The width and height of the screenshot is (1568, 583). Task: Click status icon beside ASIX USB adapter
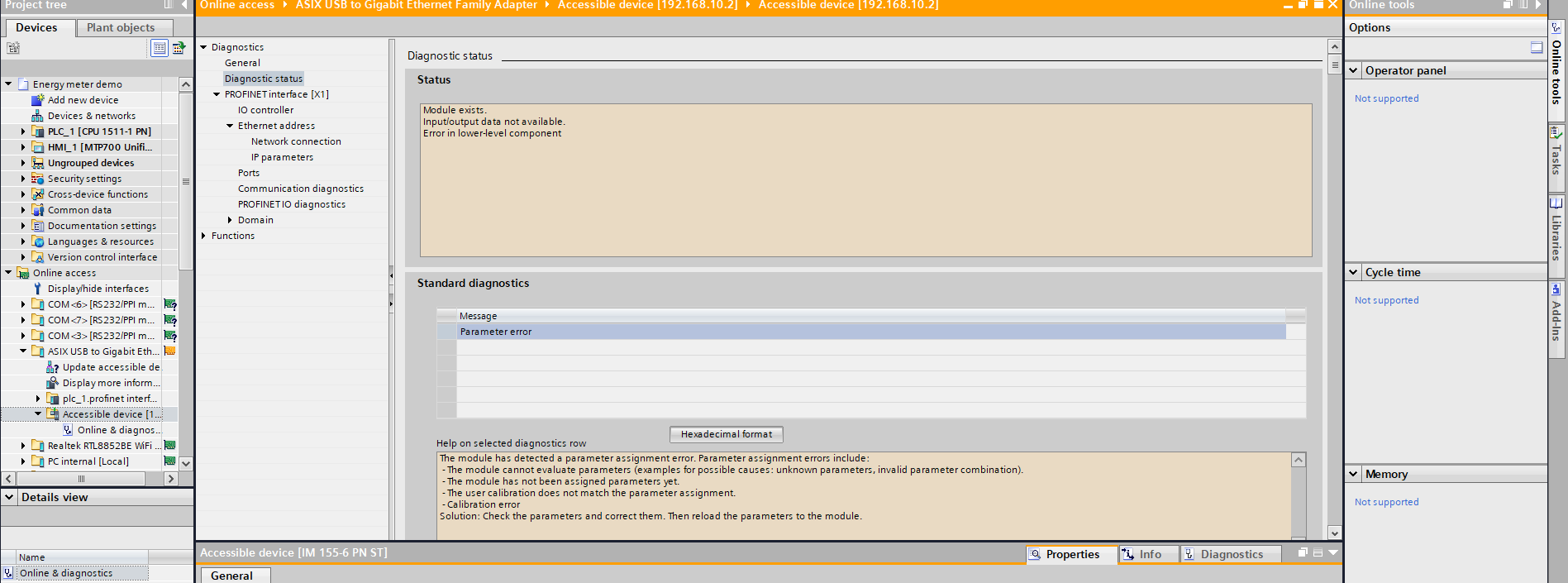tap(170, 351)
